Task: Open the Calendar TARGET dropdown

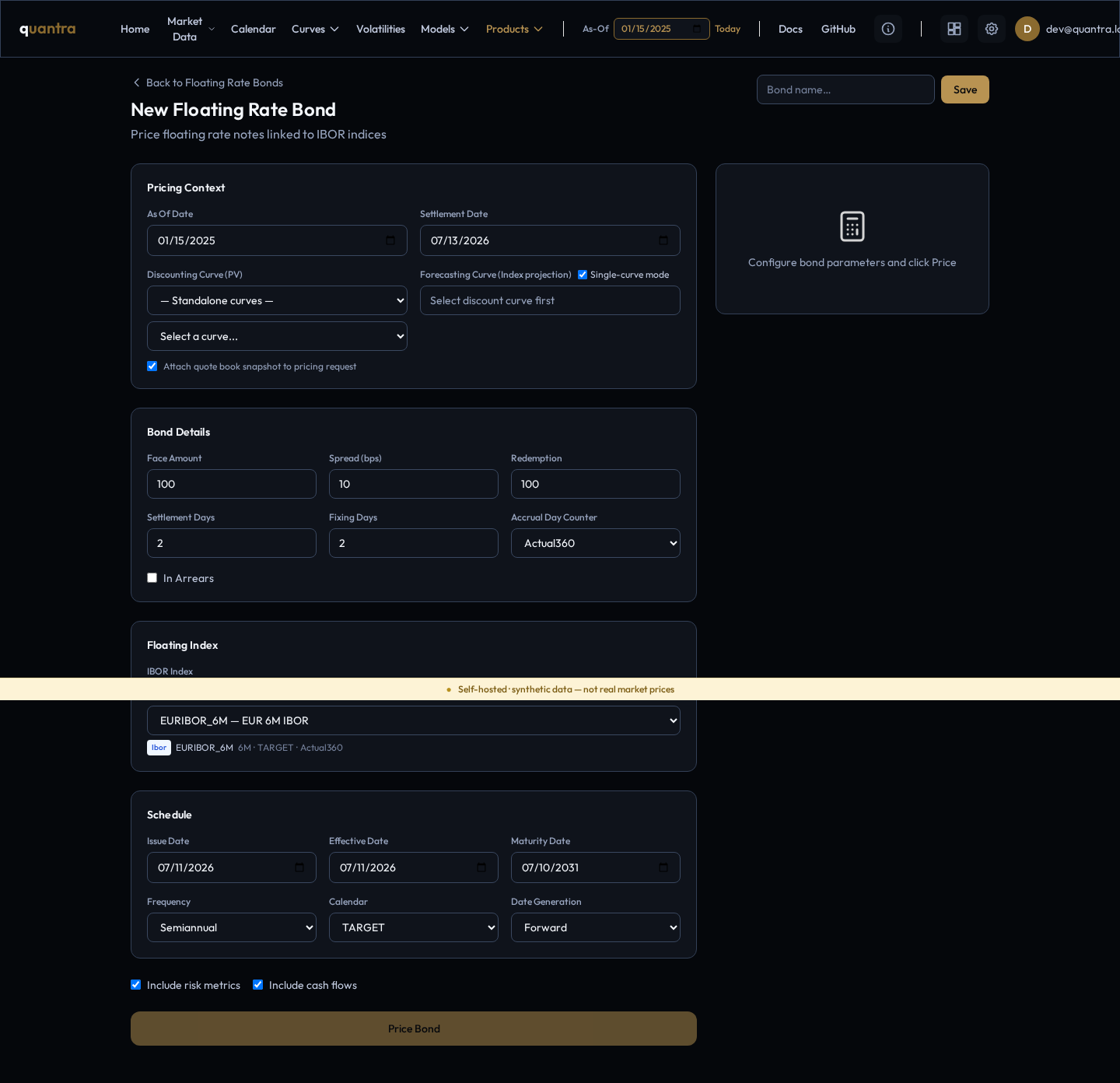Action: click(414, 927)
